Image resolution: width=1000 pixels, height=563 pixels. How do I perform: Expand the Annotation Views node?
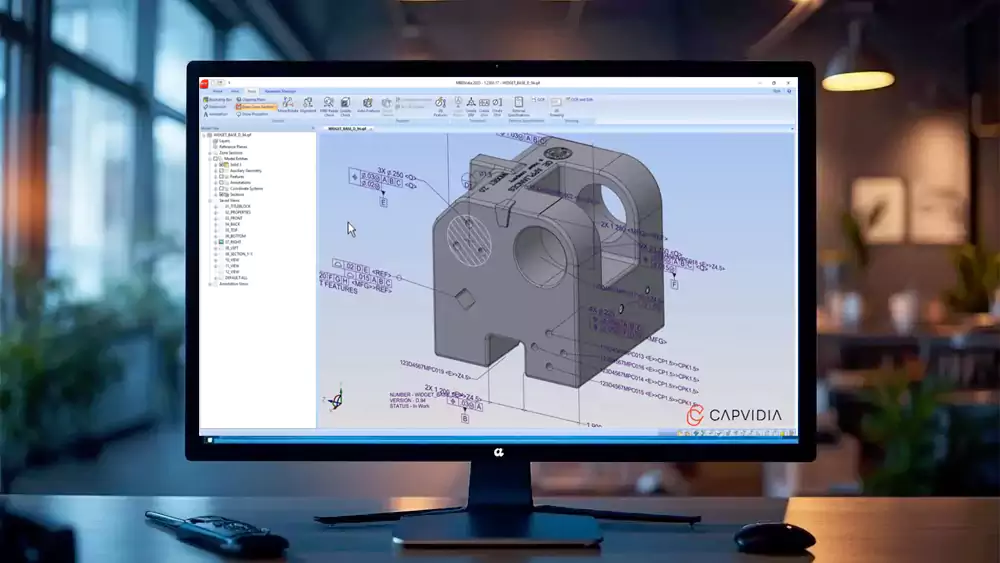[x=210, y=284]
